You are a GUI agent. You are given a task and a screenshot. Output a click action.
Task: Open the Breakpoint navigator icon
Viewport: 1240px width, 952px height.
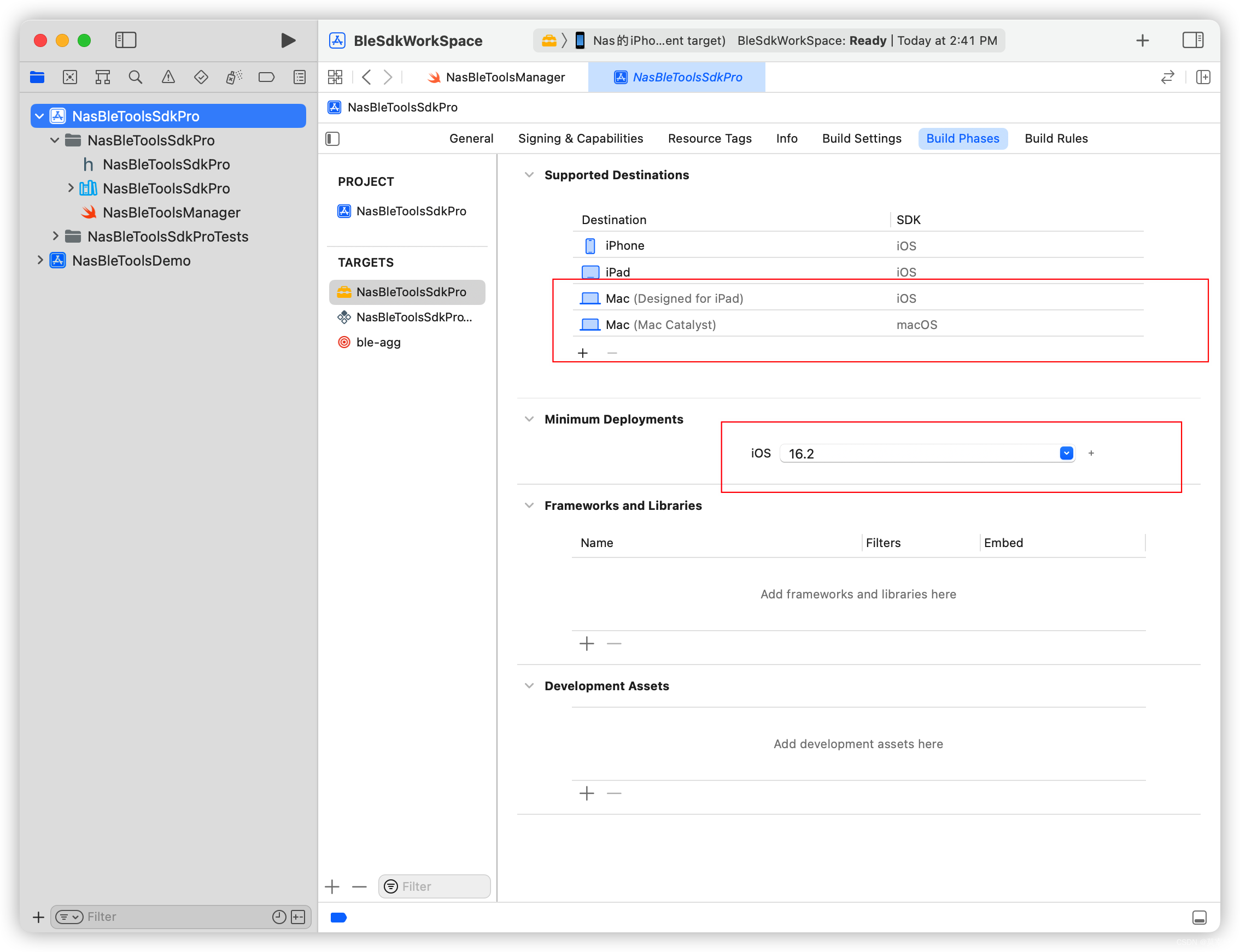[266, 77]
